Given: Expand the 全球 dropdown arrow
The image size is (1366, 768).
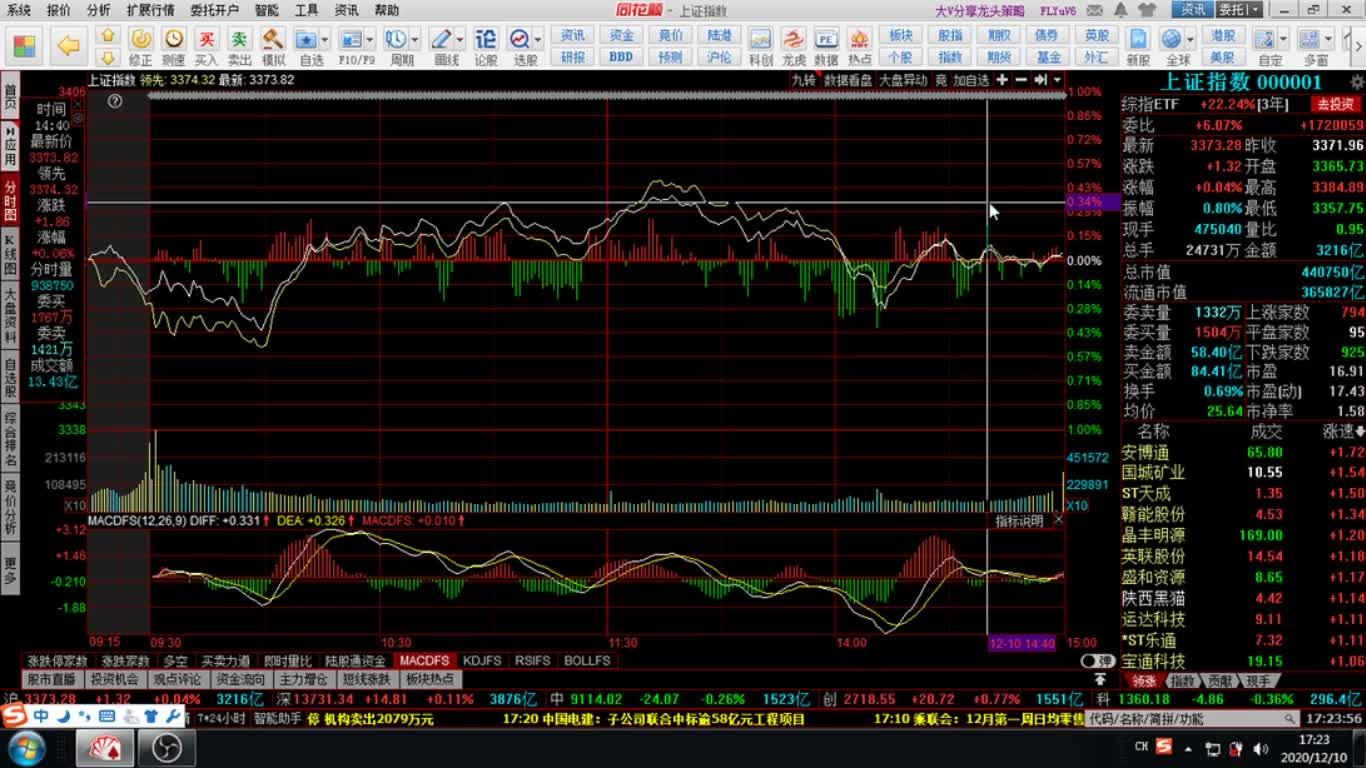Looking at the screenshot, I should pyautogui.click(x=1191, y=40).
